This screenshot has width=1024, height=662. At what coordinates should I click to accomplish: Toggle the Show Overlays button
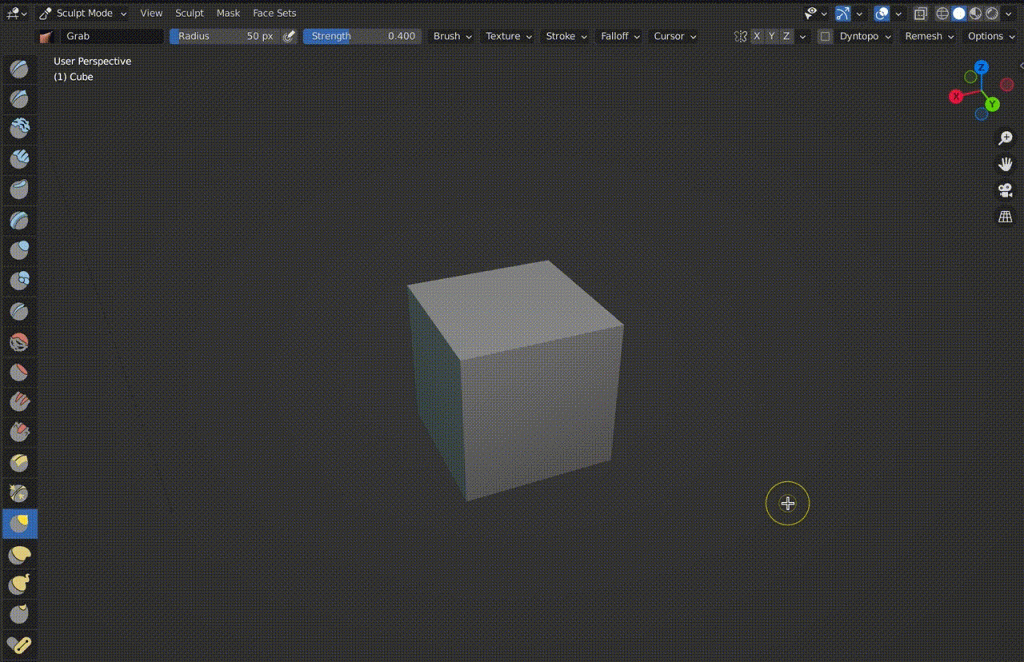click(882, 13)
